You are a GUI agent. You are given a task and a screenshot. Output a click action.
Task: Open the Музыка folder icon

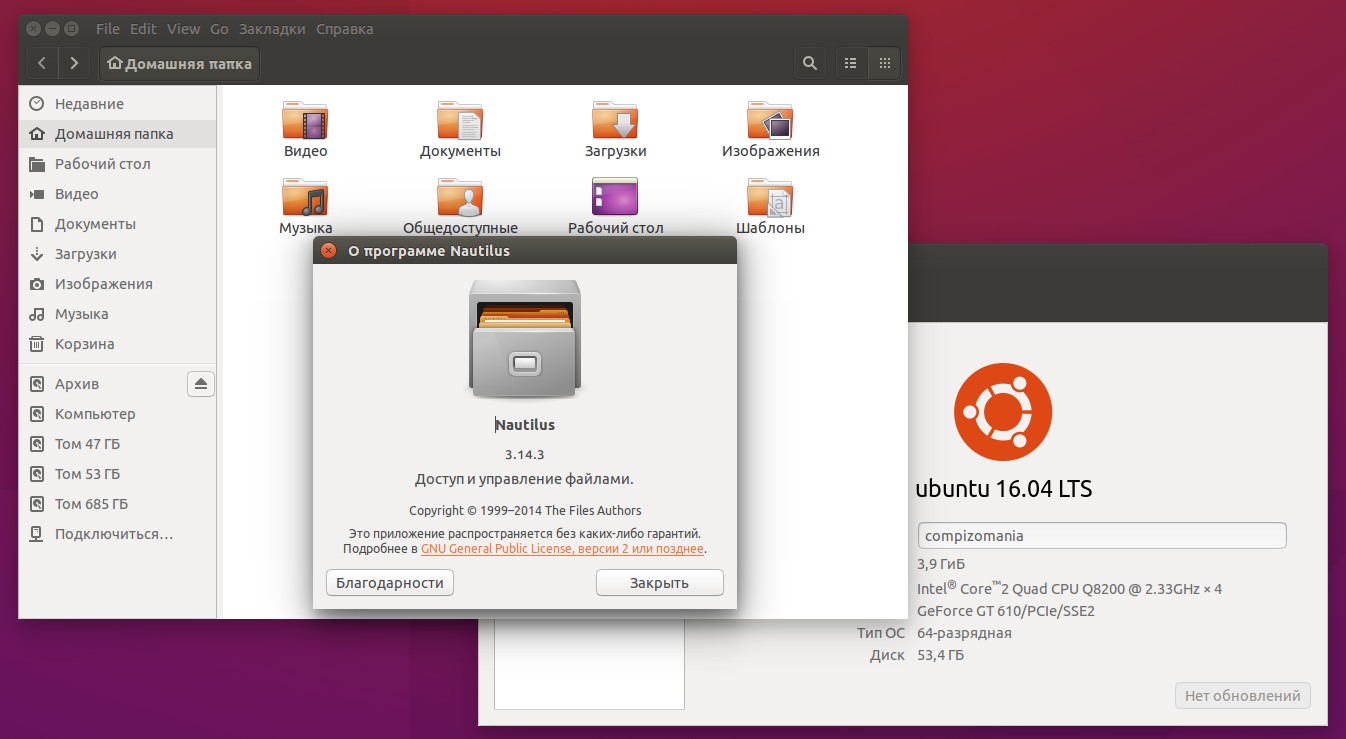(305, 197)
